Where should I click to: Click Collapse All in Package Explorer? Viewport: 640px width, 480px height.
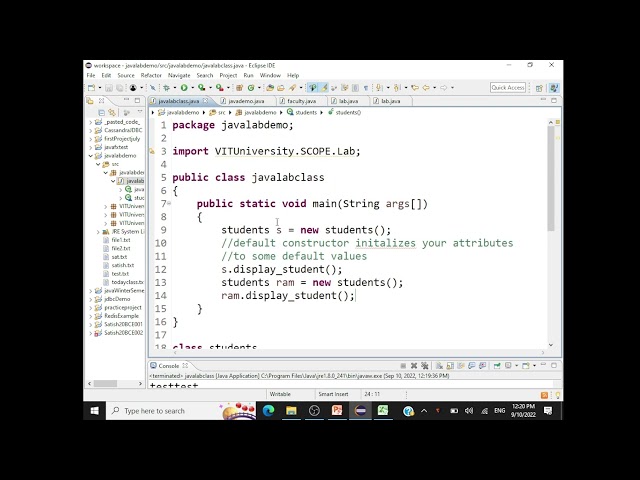(x=101, y=112)
